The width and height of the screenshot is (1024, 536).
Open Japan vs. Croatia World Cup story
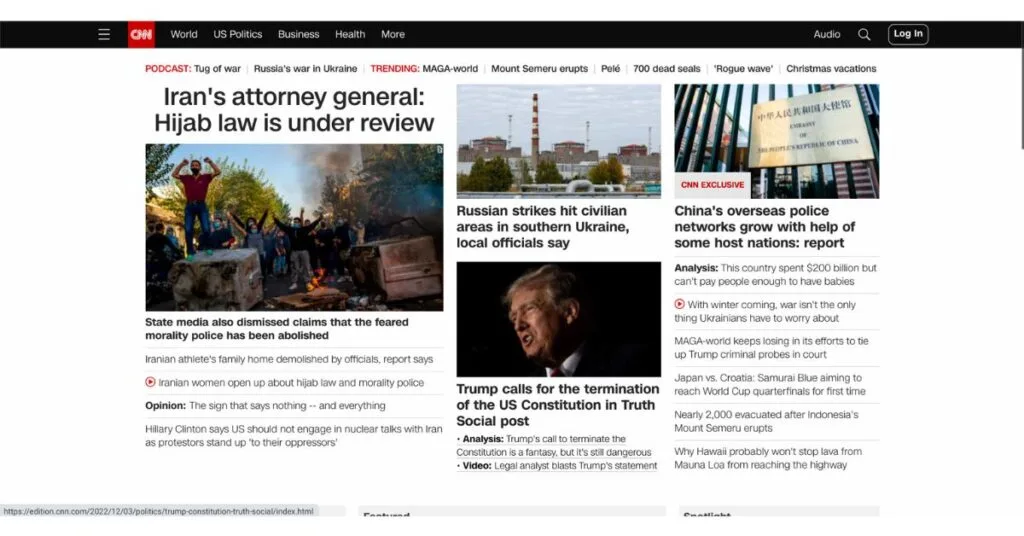(770, 384)
